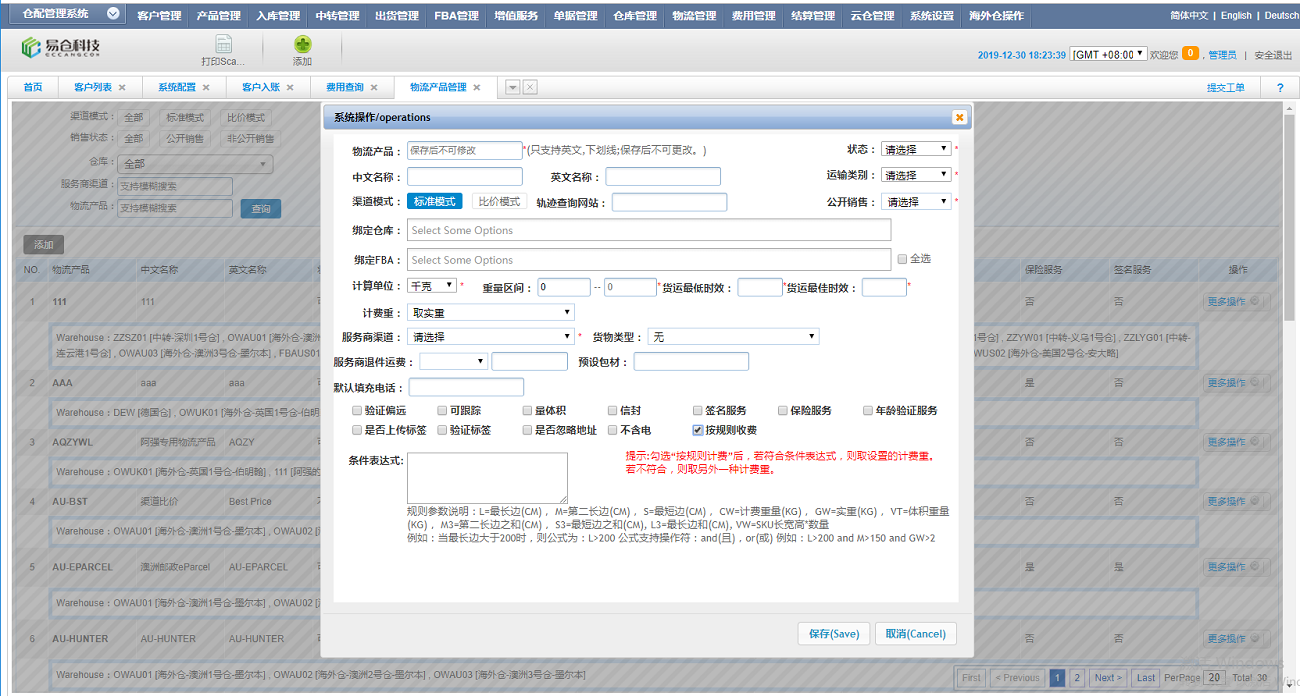Enable the 可跟踪 checkbox
This screenshot has height=696, width=1300.
[443, 411]
